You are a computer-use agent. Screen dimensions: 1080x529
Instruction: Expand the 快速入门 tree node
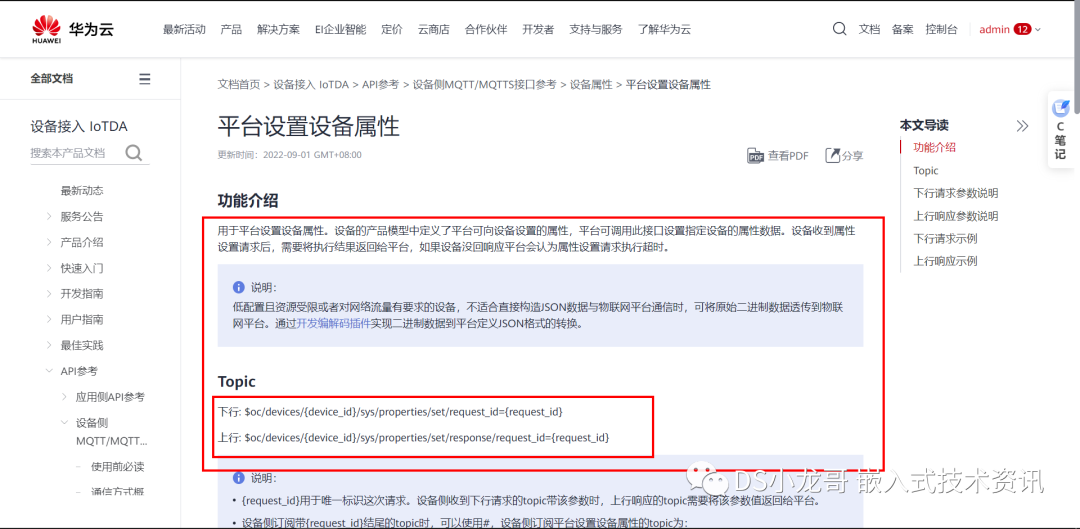point(49,268)
